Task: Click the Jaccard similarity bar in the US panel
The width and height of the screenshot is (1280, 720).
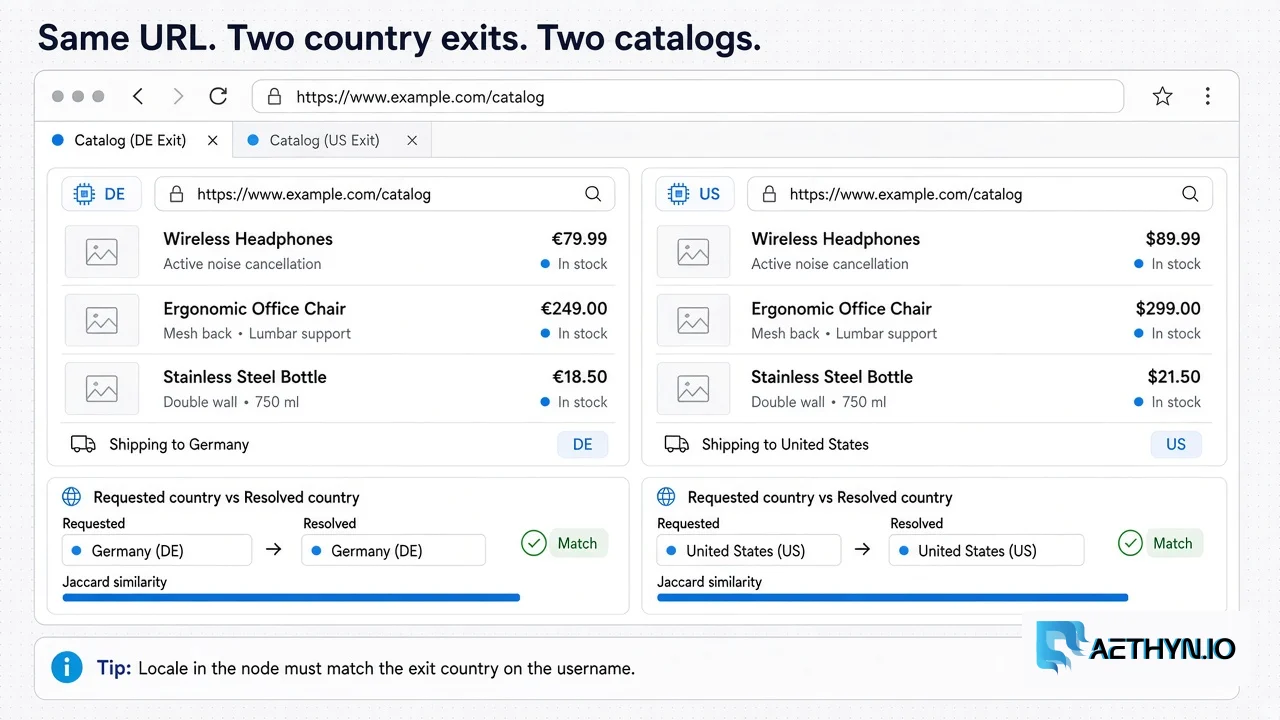Action: [892, 598]
